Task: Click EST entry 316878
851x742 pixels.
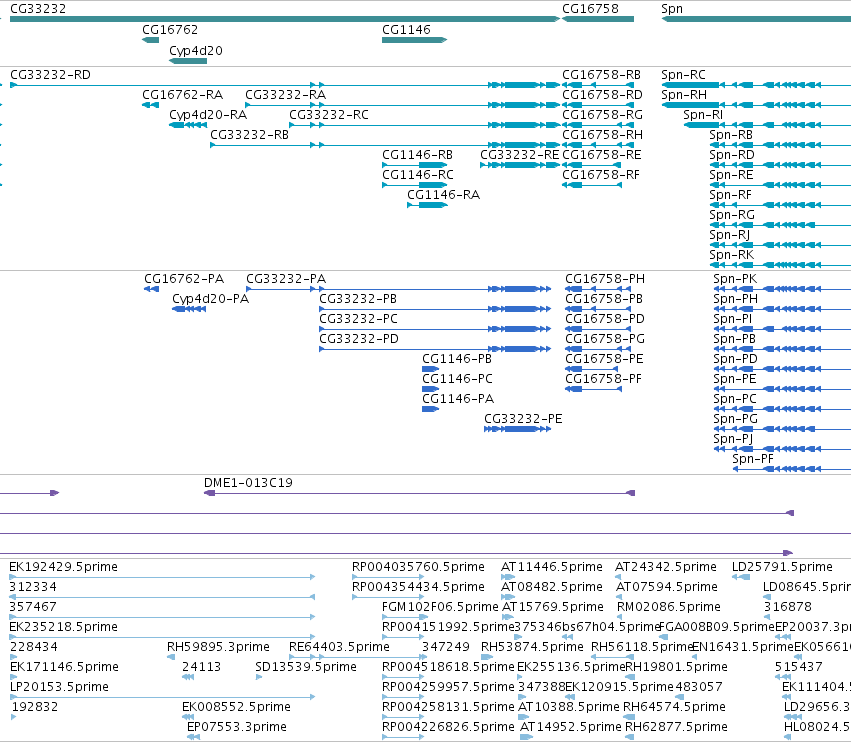Action: pyautogui.click(x=788, y=607)
